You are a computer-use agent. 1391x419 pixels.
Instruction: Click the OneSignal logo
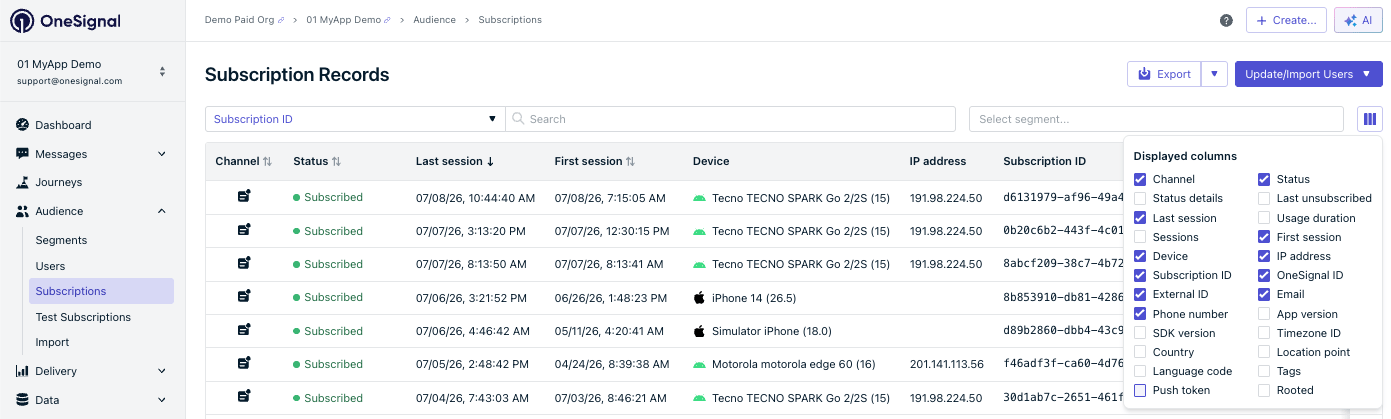(64, 21)
